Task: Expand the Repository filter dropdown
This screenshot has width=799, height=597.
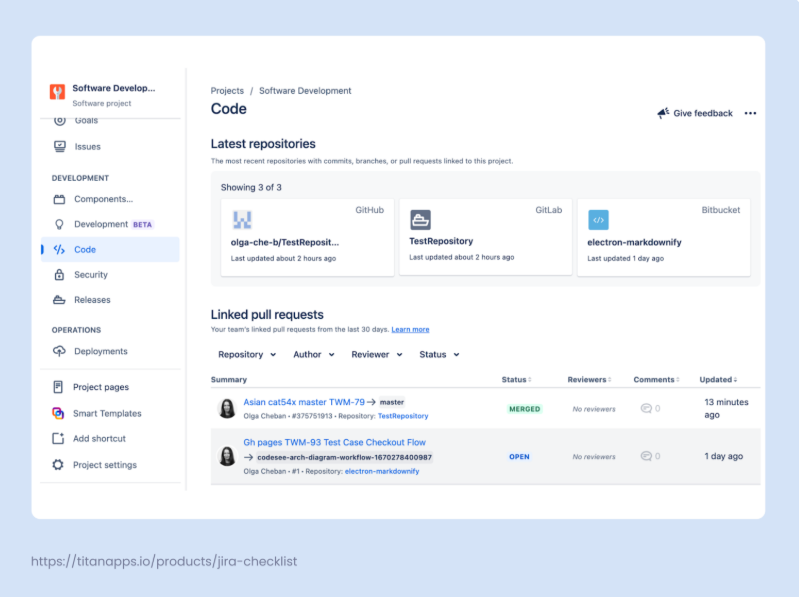Action: (247, 354)
